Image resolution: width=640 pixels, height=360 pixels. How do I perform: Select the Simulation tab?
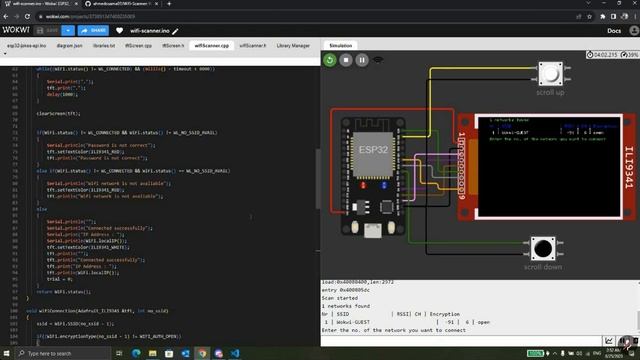click(x=341, y=46)
